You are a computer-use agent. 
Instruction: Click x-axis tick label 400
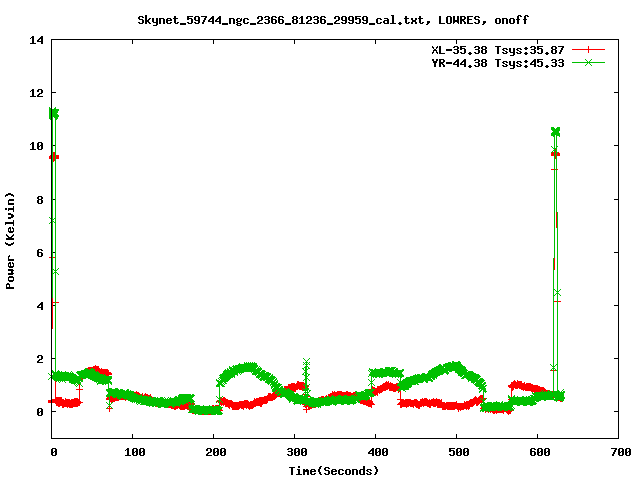pos(378,452)
